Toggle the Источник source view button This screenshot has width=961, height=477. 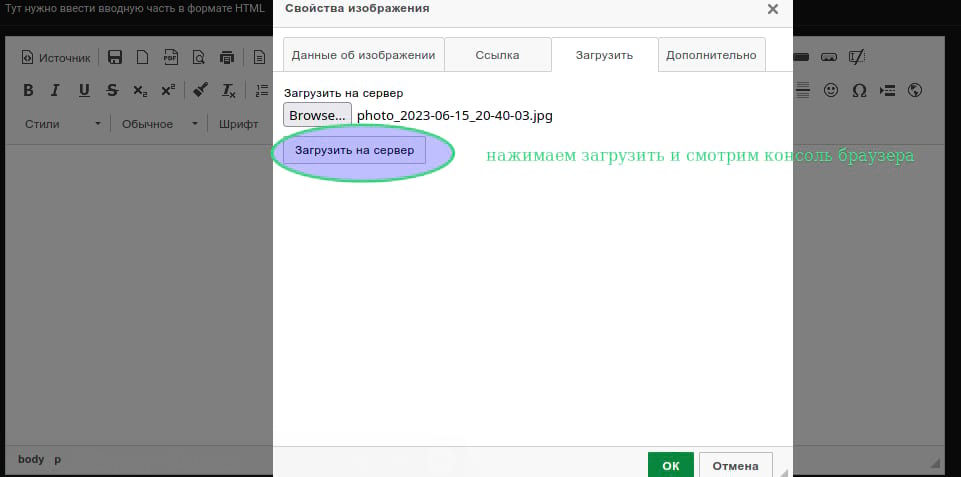click(x=56, y=58)
